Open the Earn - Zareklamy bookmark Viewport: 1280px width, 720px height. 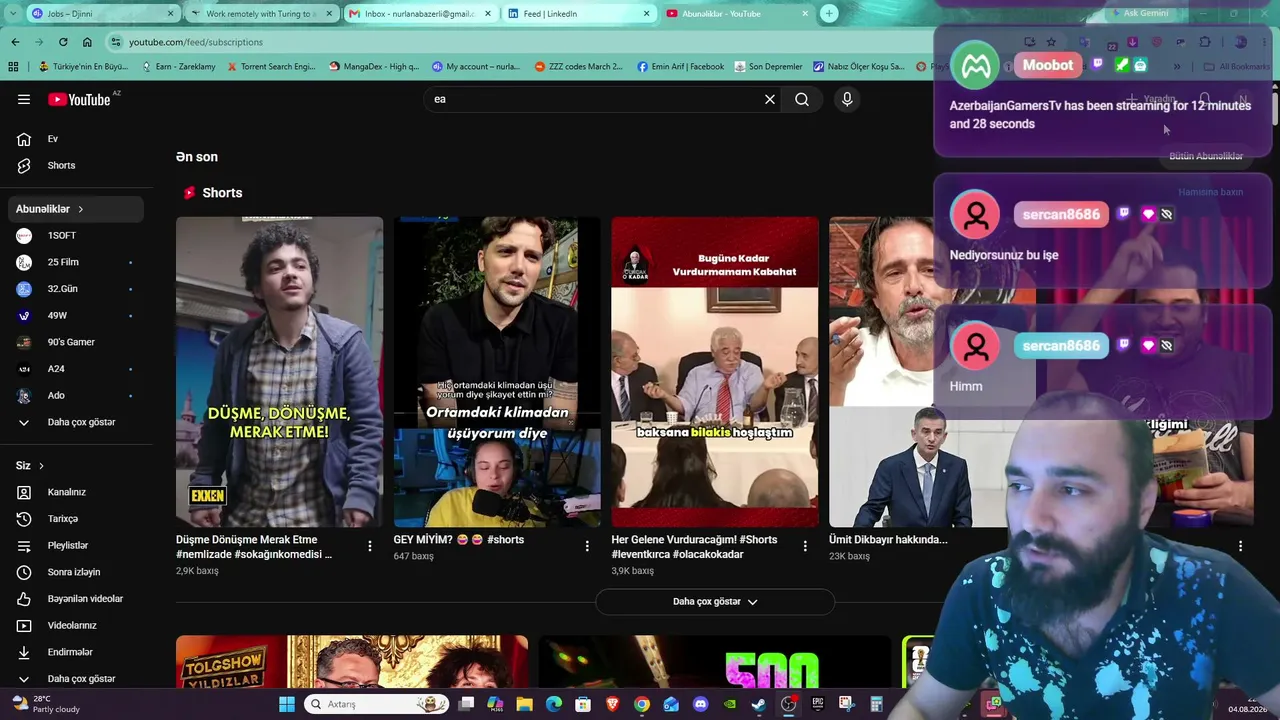pos(179,67)
